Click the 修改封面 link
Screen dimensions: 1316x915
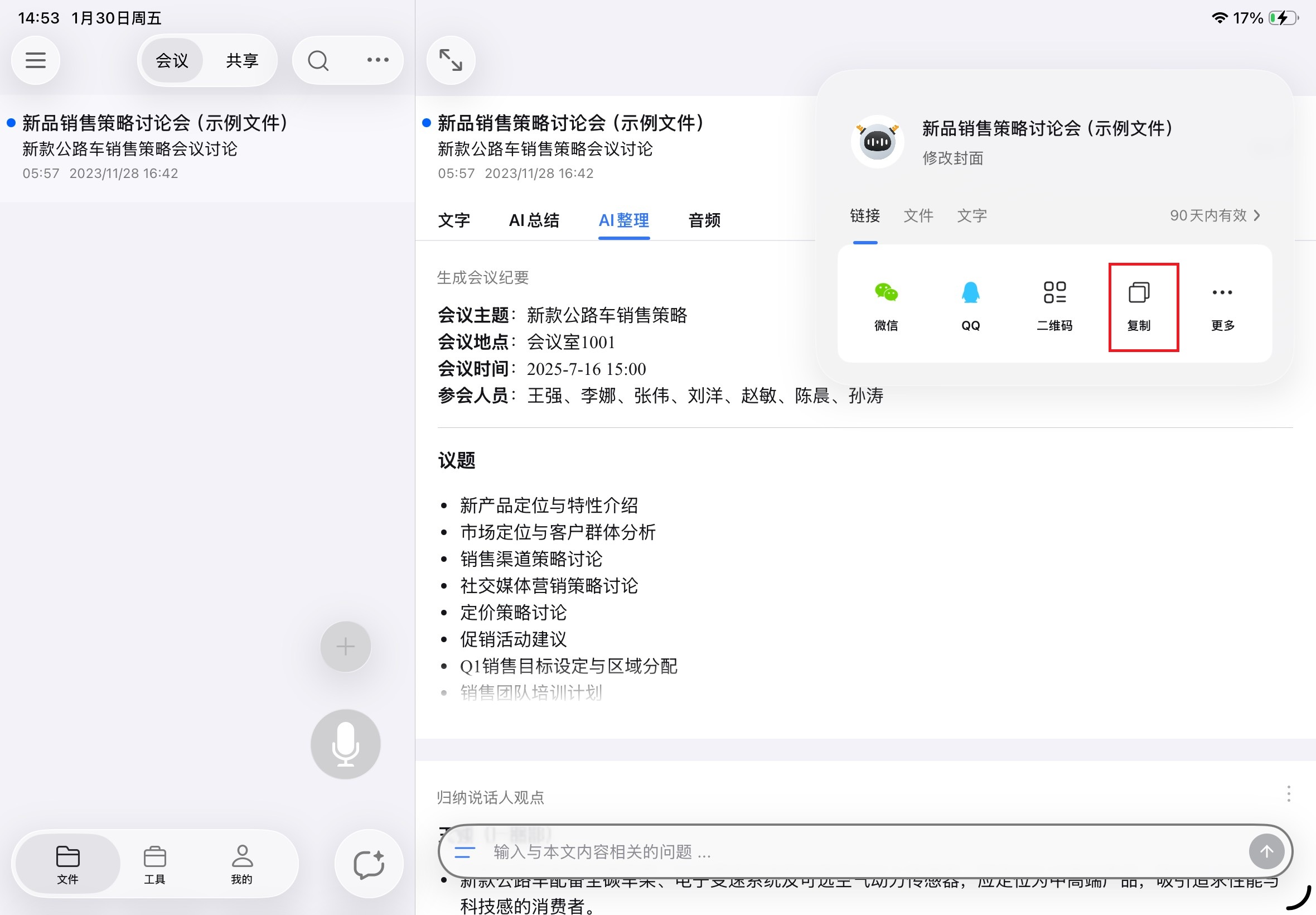(x=953, y=159)
